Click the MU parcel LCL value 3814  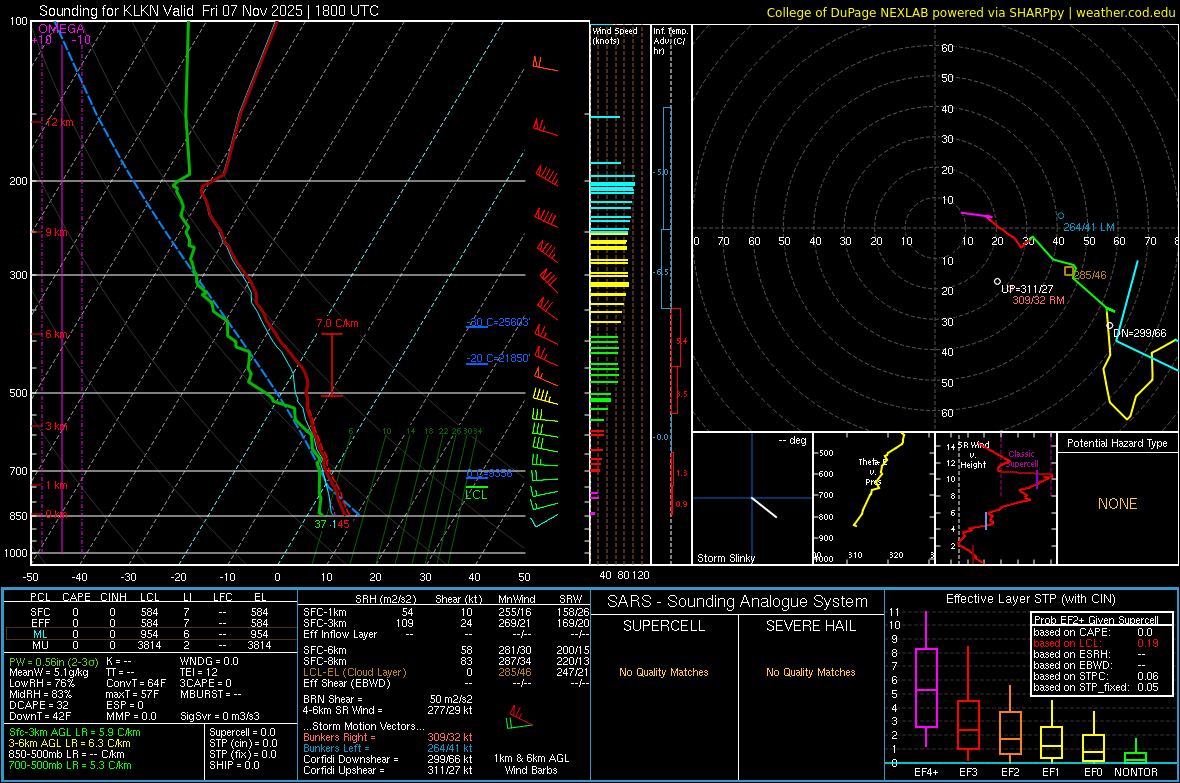(149, 645)
